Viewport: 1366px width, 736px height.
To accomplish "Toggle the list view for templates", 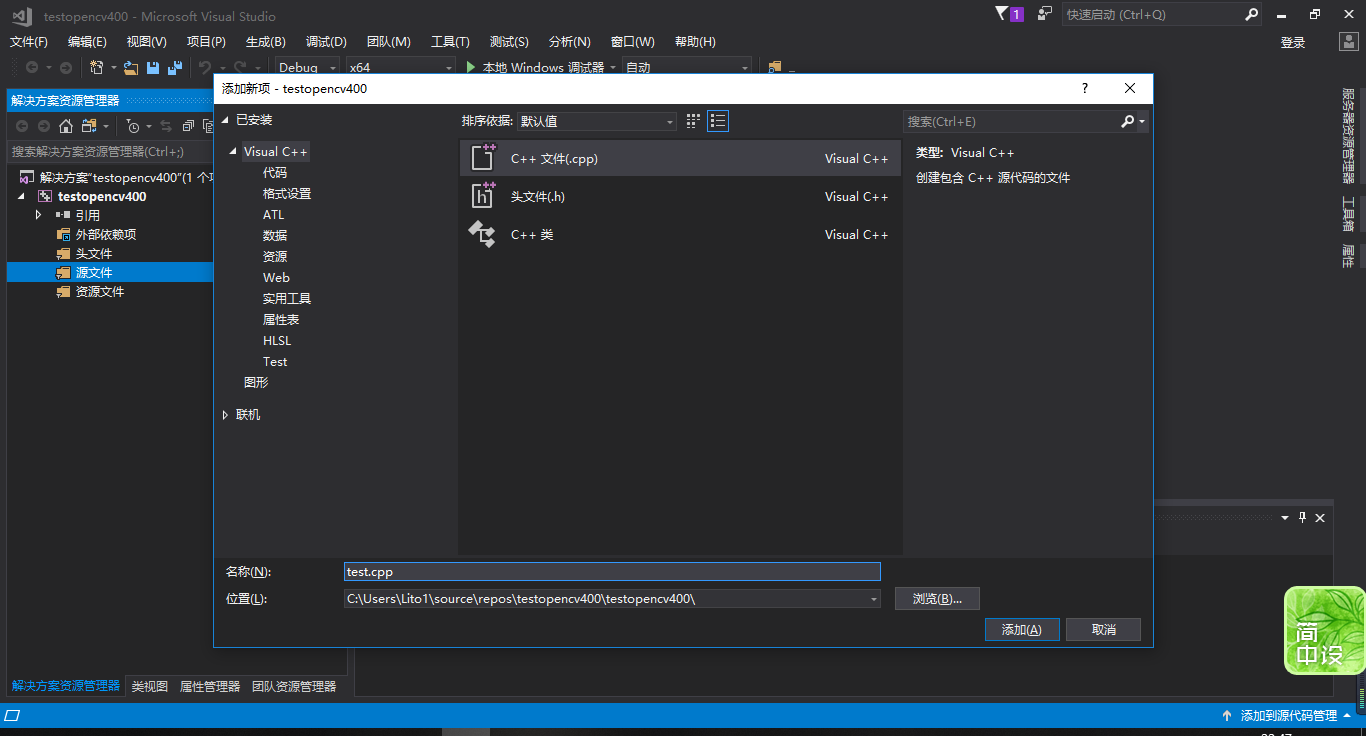I will tap(718, 120).
